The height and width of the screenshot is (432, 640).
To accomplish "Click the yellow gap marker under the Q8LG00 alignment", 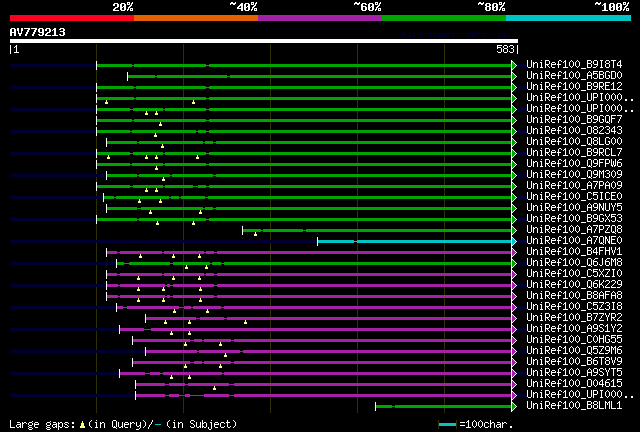I will click(x=162, y=146).
